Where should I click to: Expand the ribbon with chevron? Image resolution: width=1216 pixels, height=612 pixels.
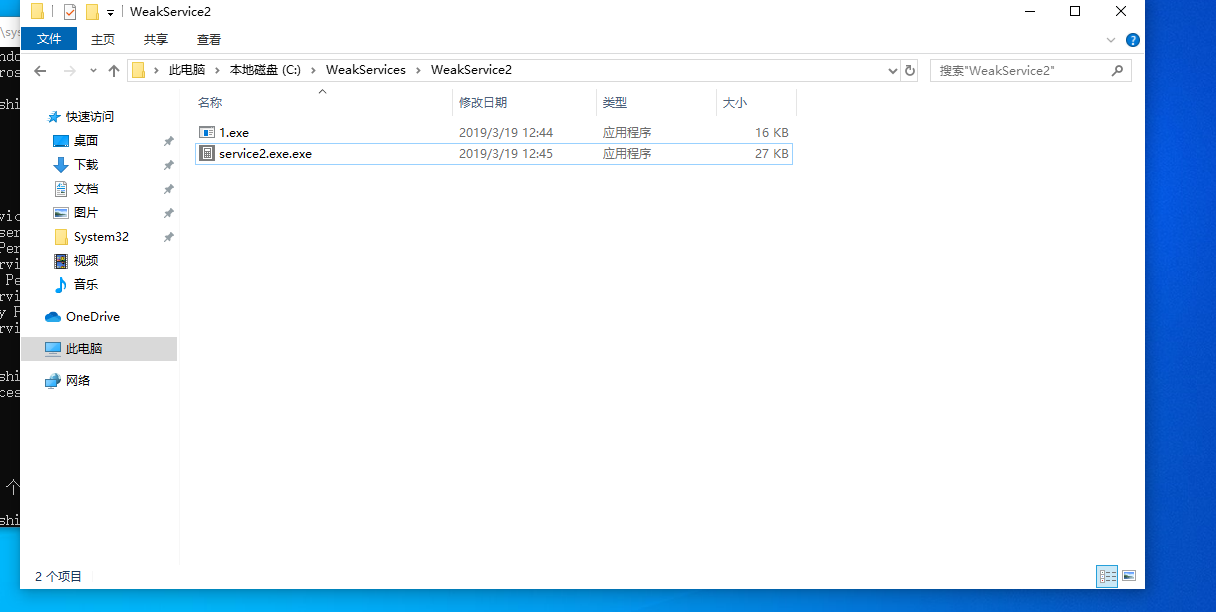pos(1110,40)
